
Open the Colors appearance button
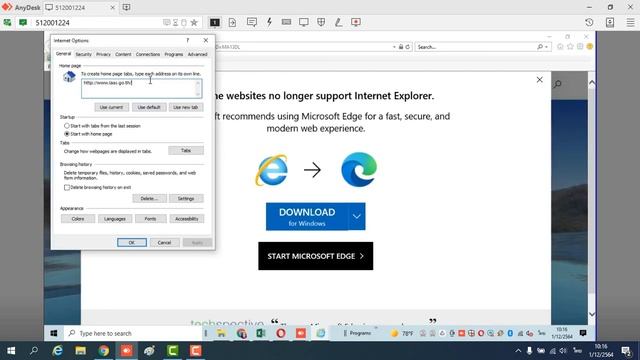tap(78, 219)
